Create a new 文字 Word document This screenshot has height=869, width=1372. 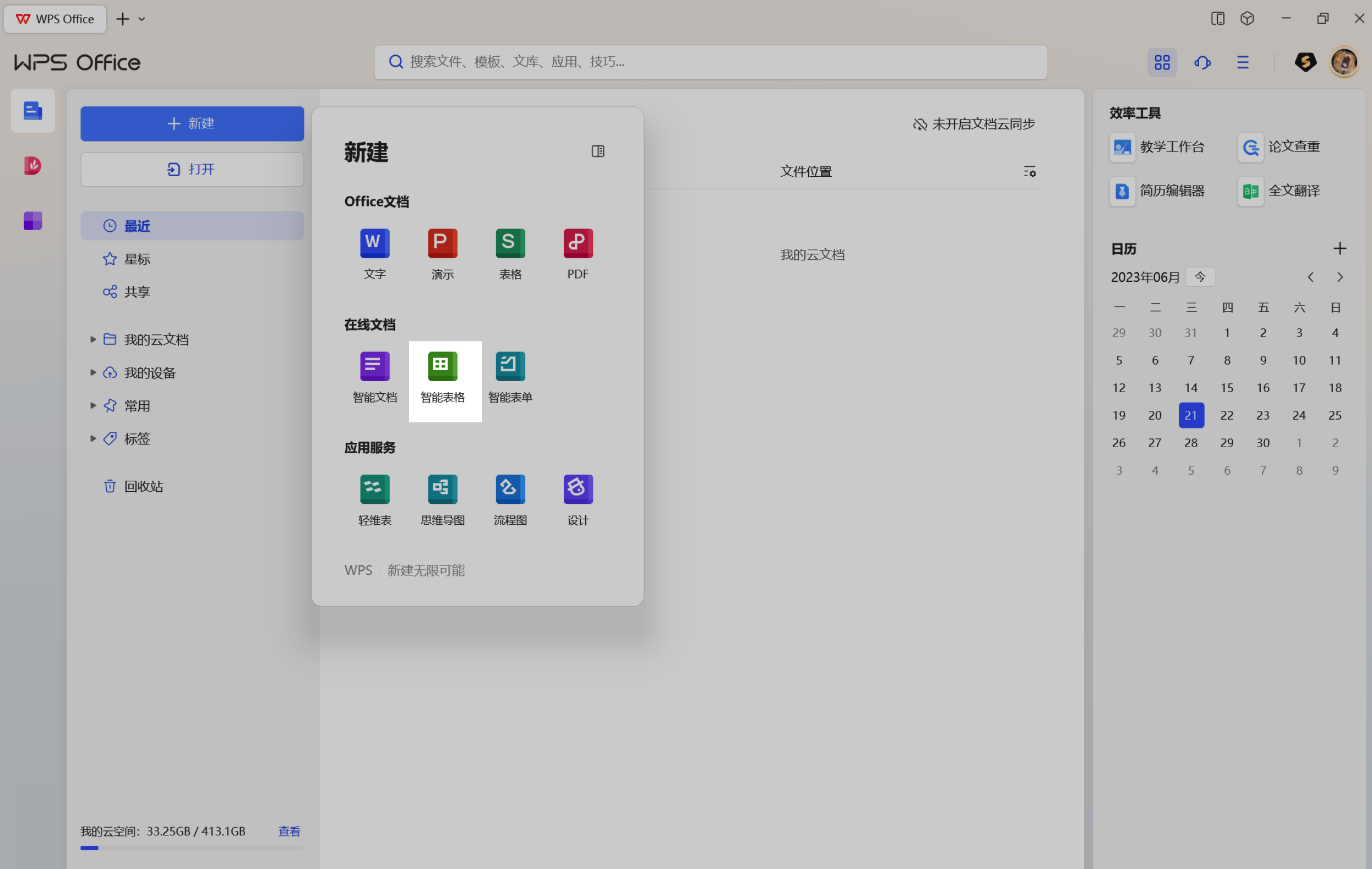pyautogui.click(x=374, y=244)
